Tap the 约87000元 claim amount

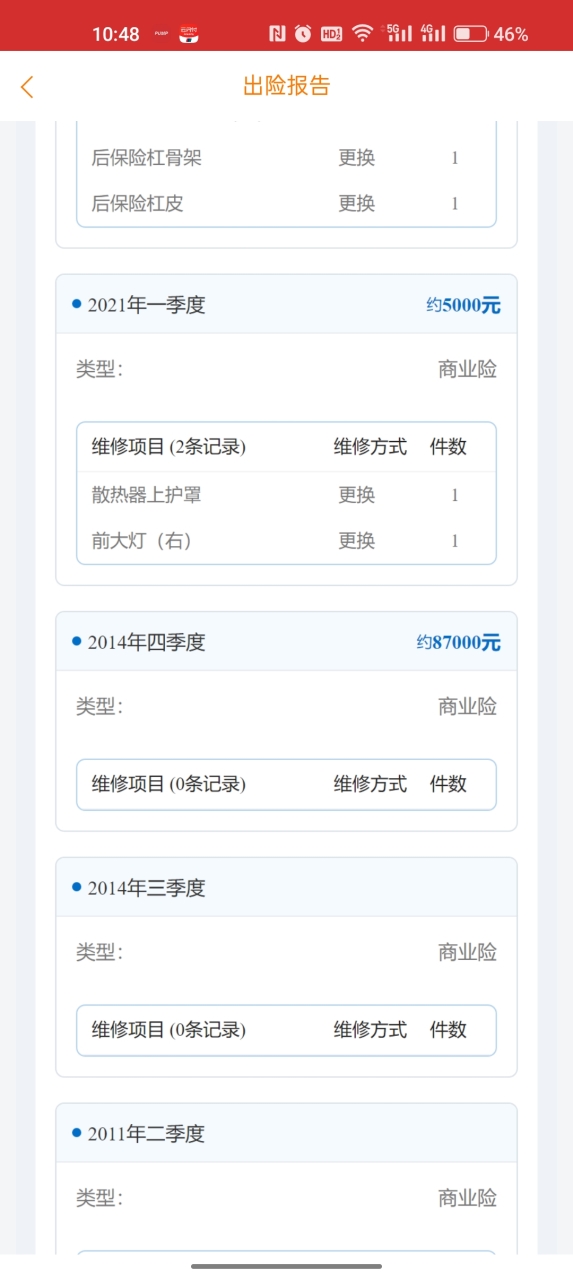coord(458,643)
